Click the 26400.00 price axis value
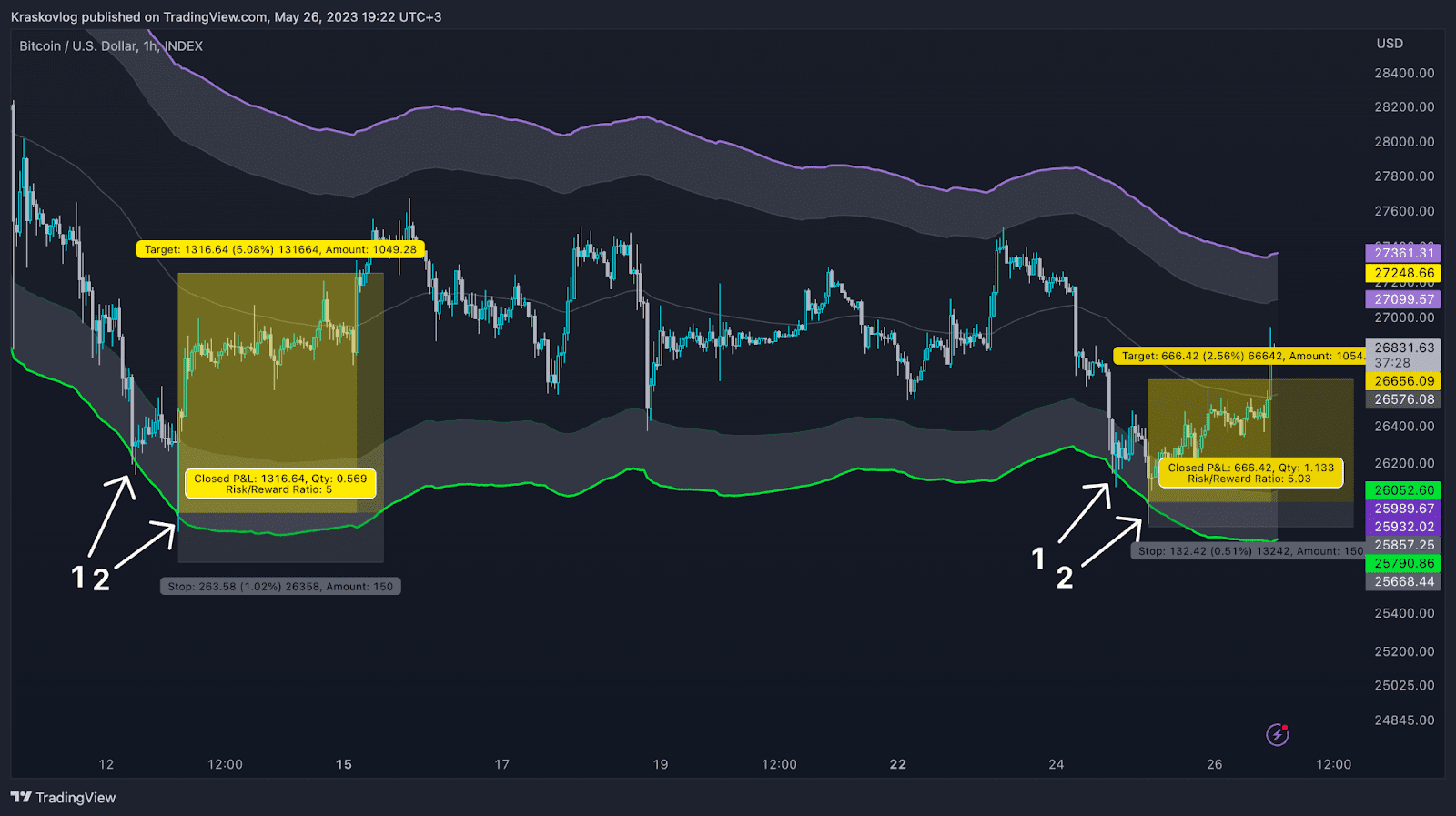This screenshot has height=816, width=1456. point(1404,426)
